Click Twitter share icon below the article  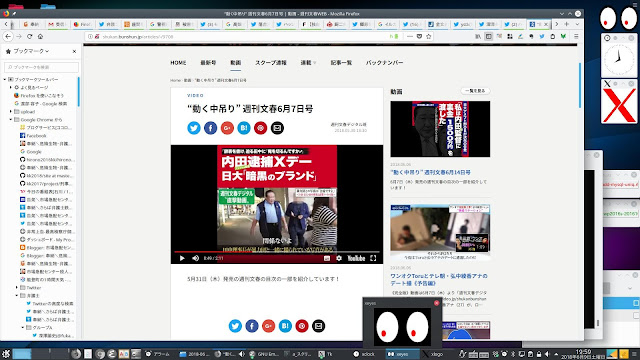[x=235, y=326]
